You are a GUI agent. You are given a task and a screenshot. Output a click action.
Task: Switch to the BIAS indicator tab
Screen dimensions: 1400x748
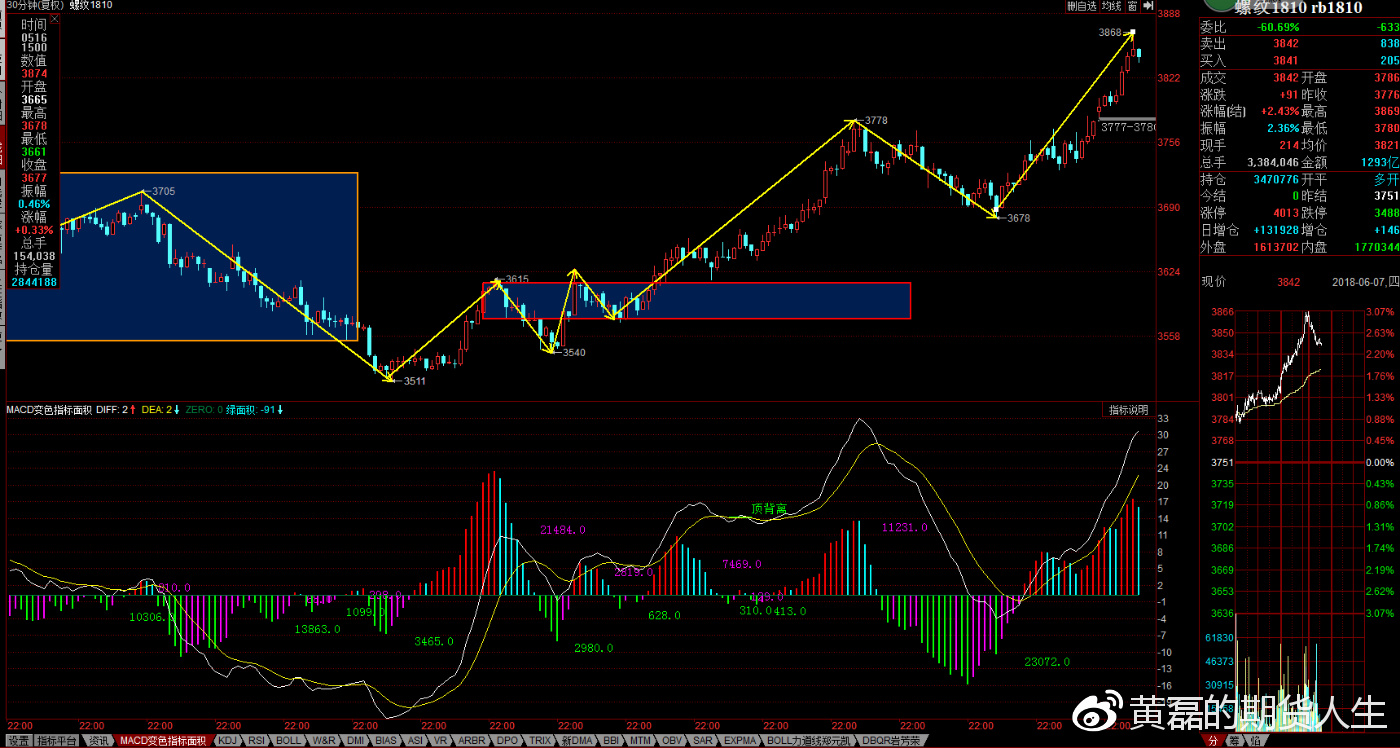click(386, 741)
